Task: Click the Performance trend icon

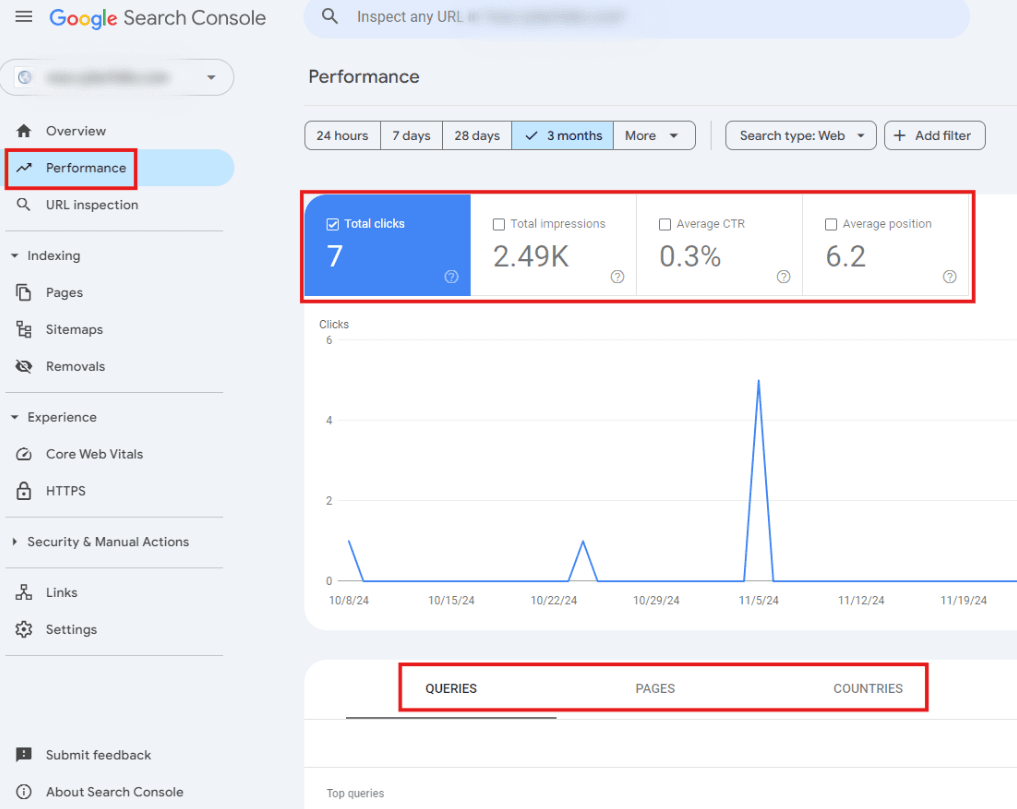Action: (24, 167)
